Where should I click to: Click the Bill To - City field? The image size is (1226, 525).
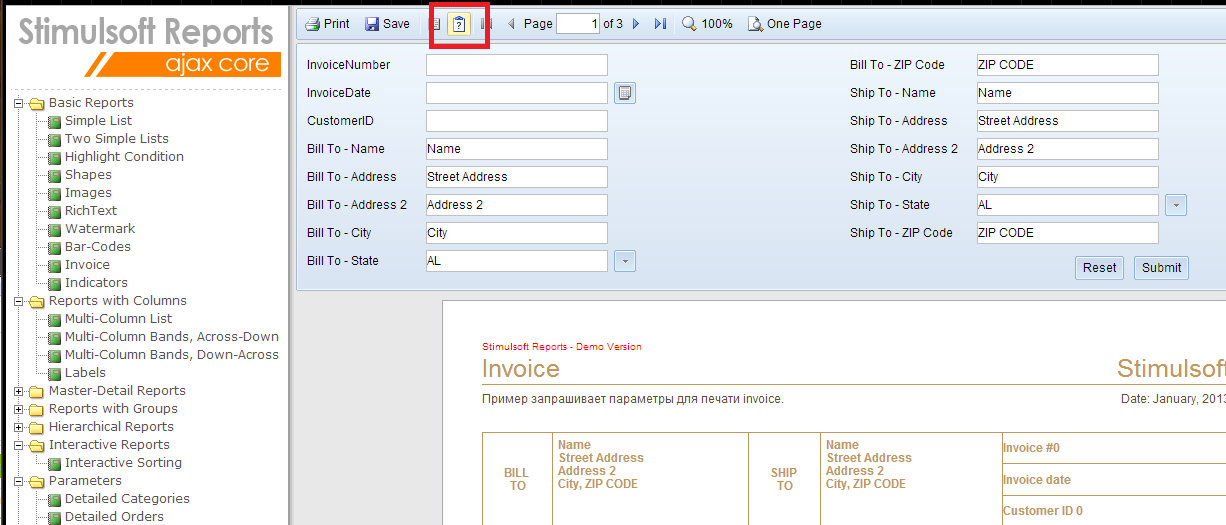pos(517,233)
